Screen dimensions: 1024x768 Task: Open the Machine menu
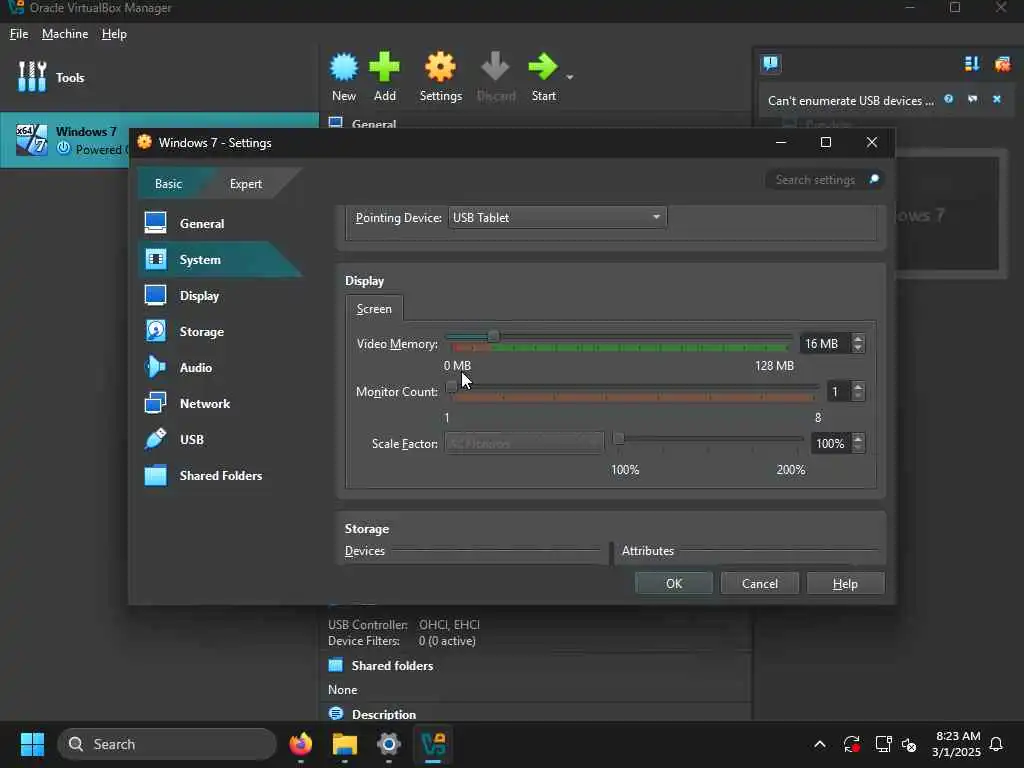[x=65, y=33]
